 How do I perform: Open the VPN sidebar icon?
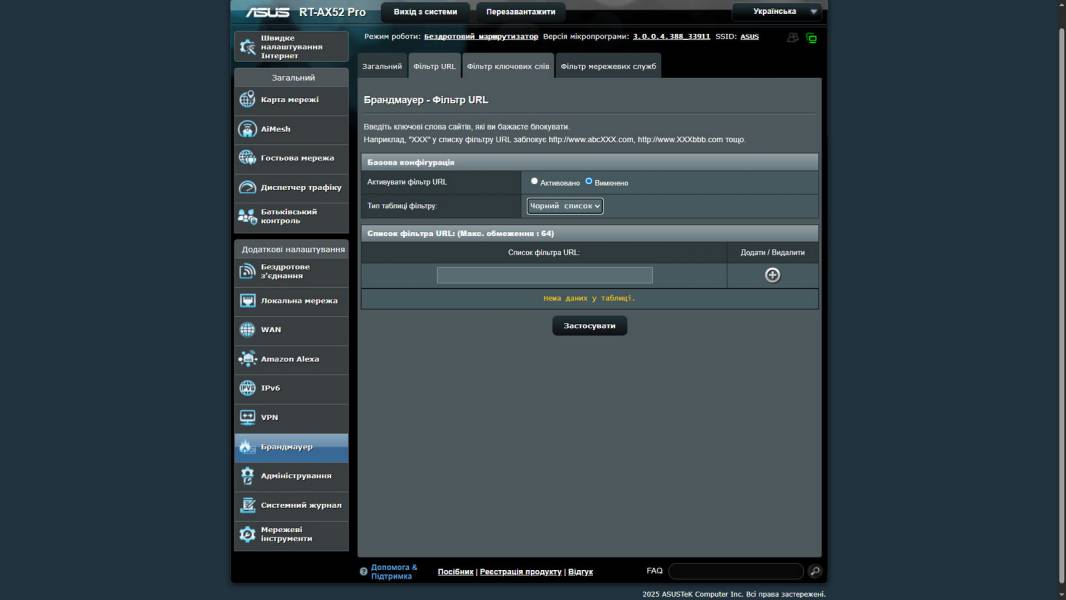[247, 417]
